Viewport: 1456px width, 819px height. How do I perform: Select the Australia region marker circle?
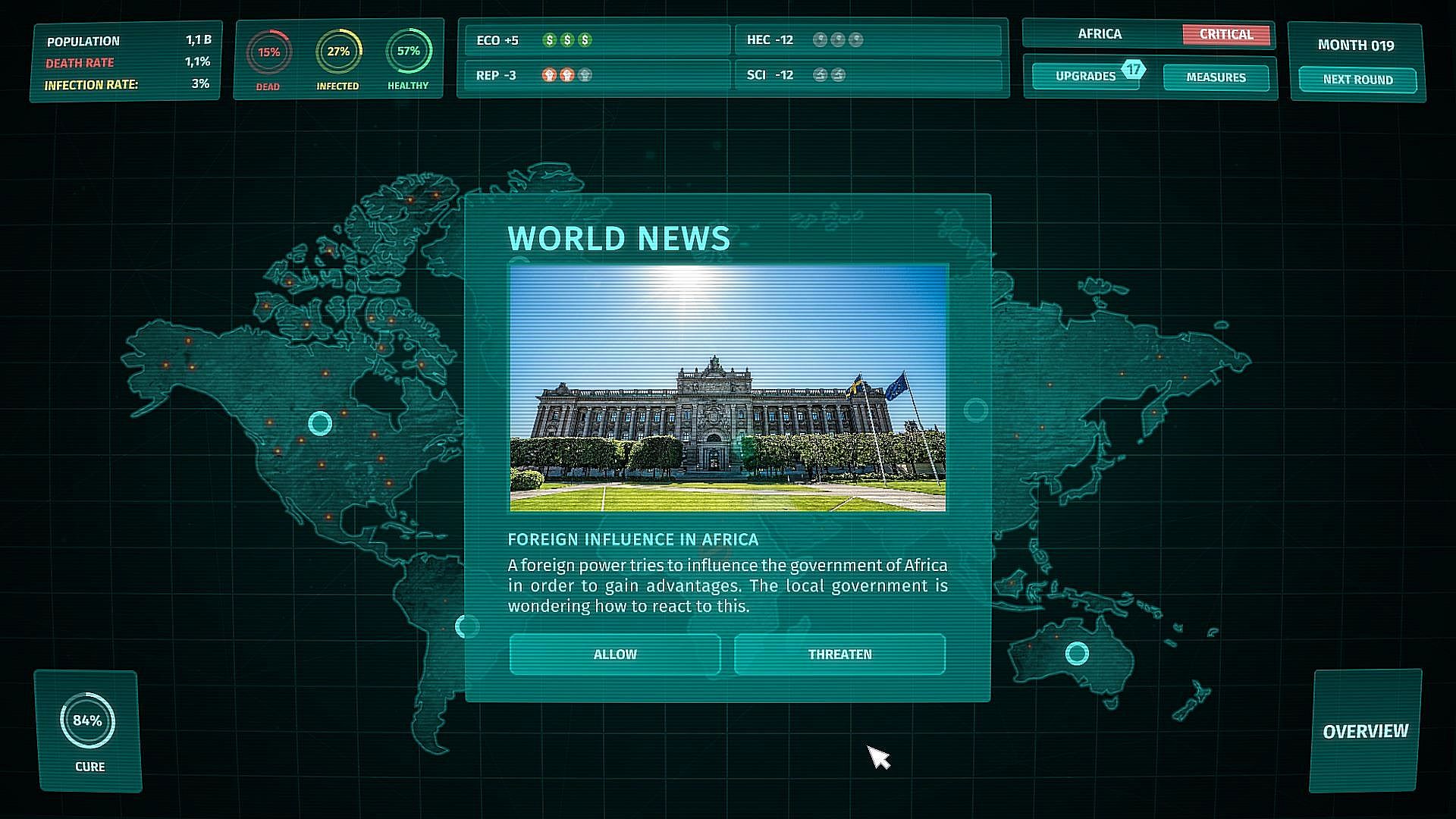click(1077, 653)
